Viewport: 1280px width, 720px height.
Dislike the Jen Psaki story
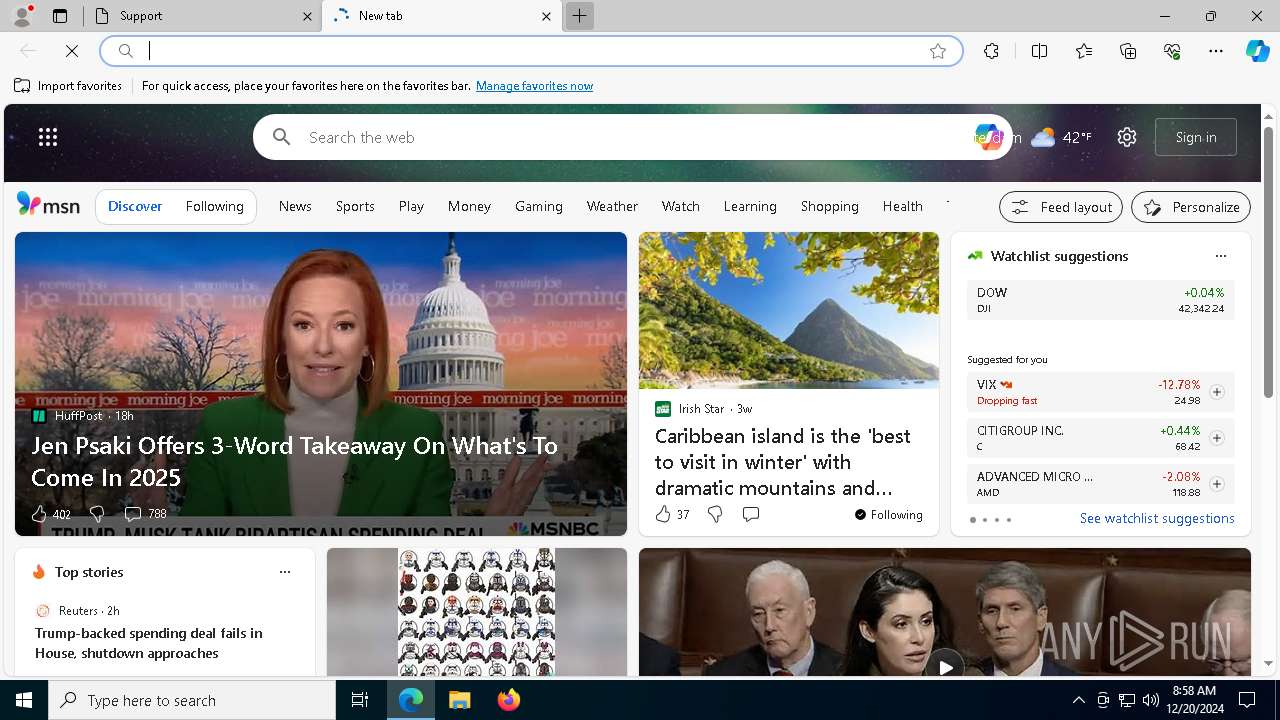pyautogui.click(x=96, y=514)
